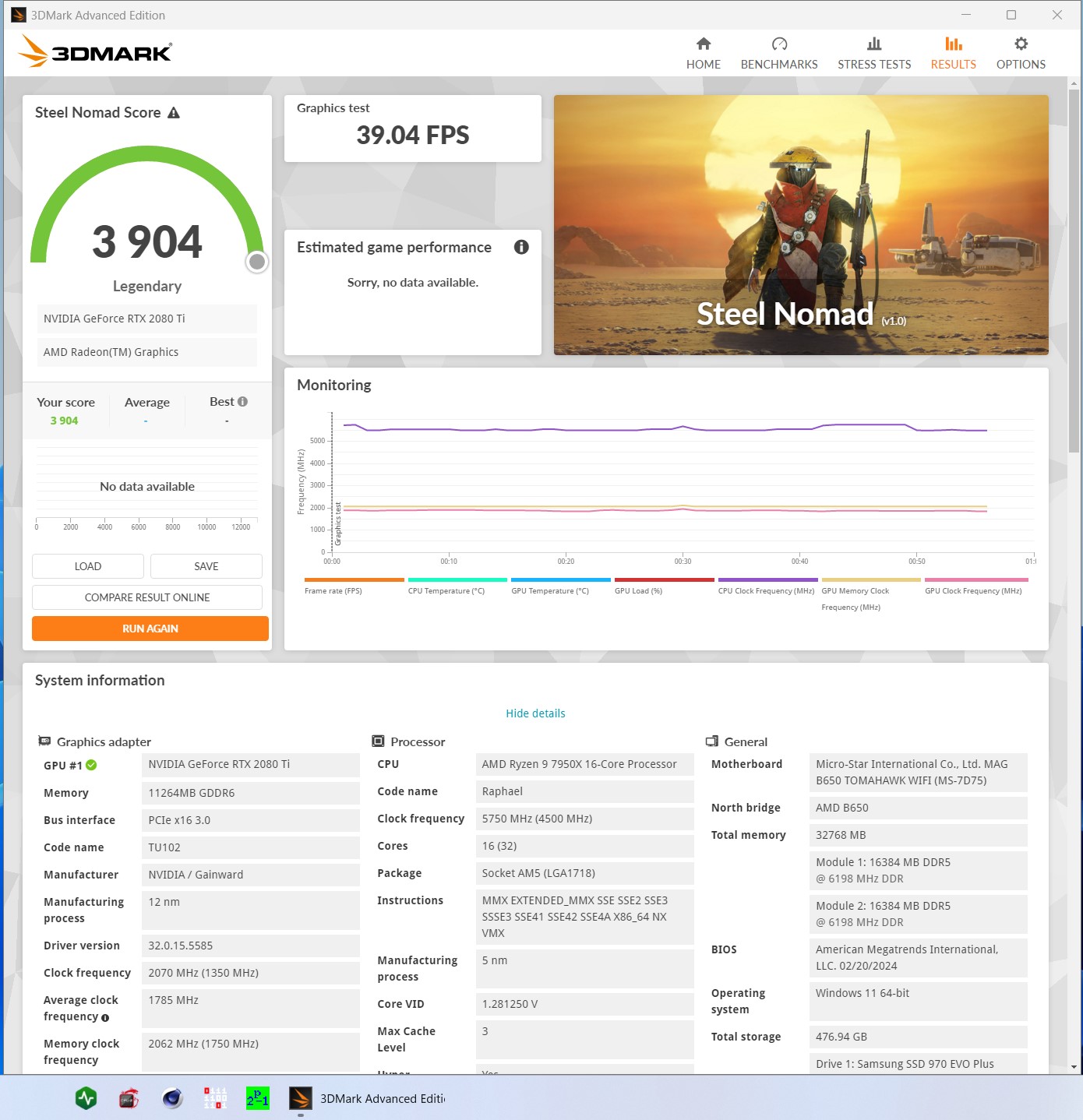Click the RUN AGAIN button
Image resolution: width=1083 pixels, height=1120 pixels.
pyautogui.click(x=150, y=629)
